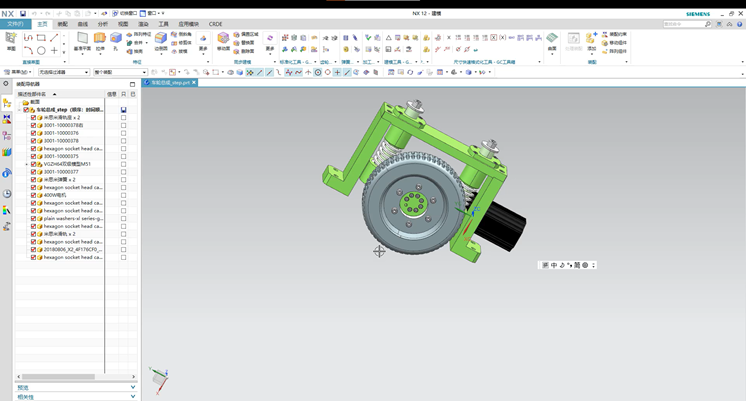Select the 基准平面 datum plane tool
The width and height of the screenshot is (746, 401).
tap(82, 40)
